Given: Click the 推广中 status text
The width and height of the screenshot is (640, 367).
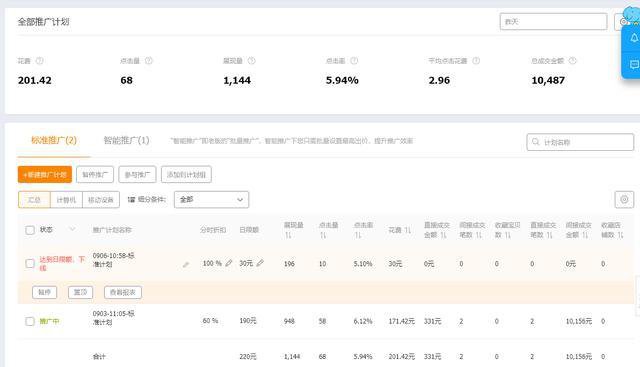Looking at the screenshot, I should [49, 321].
